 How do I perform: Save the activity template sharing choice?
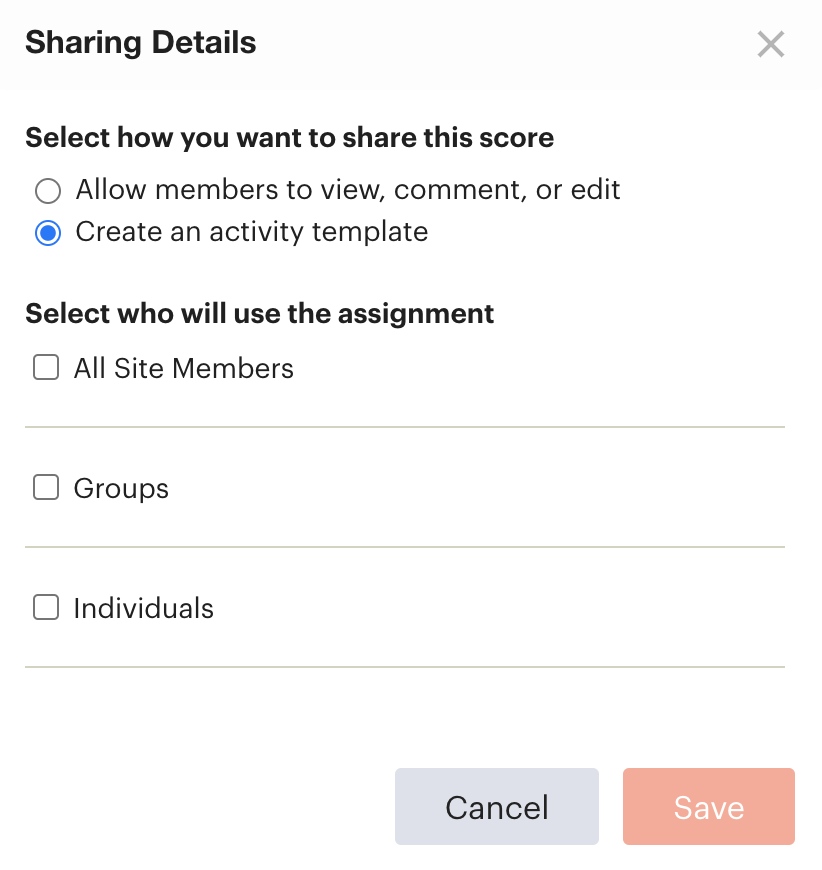point(708,806)
